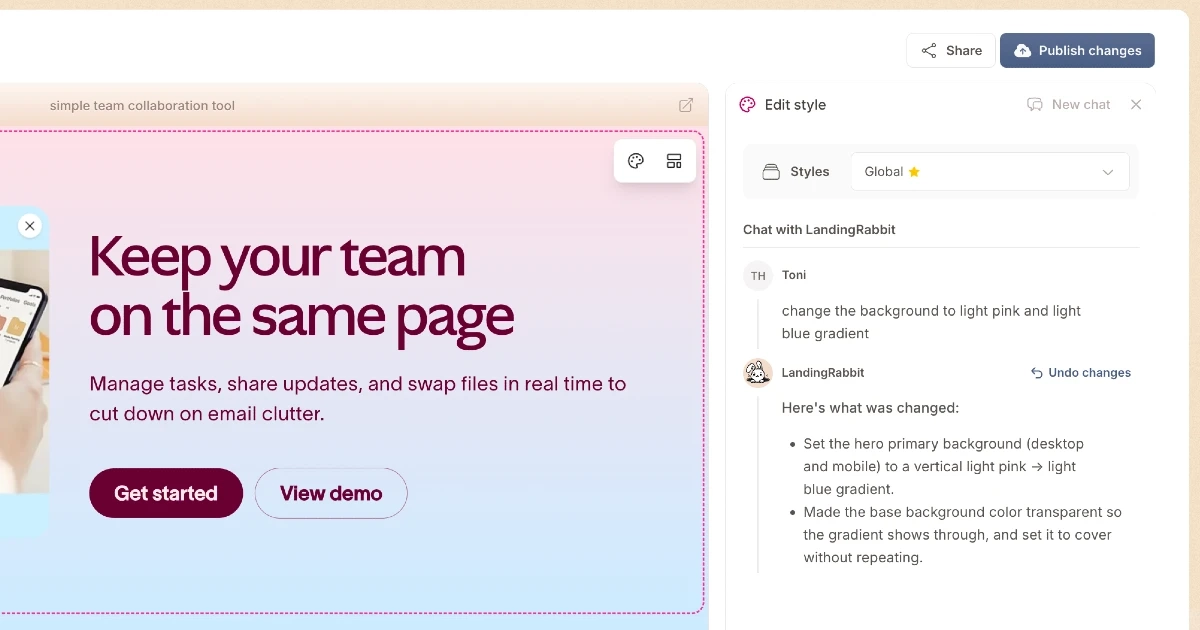Screen dimensions: 1200x630
Task: Click the layout icon on hero section
Action: tap(674, 161)
